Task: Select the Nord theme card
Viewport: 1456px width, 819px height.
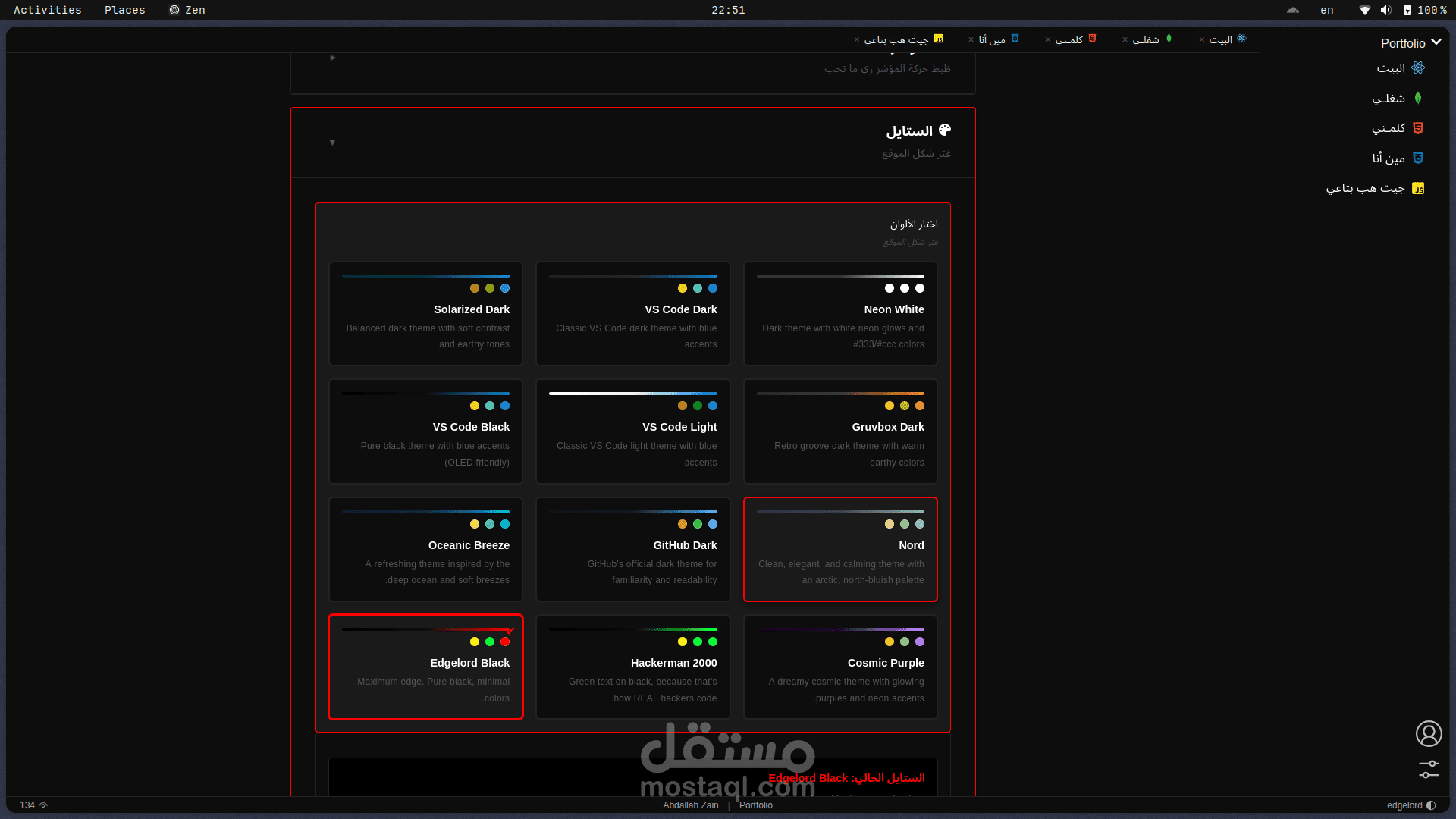Action: (840, 549)
